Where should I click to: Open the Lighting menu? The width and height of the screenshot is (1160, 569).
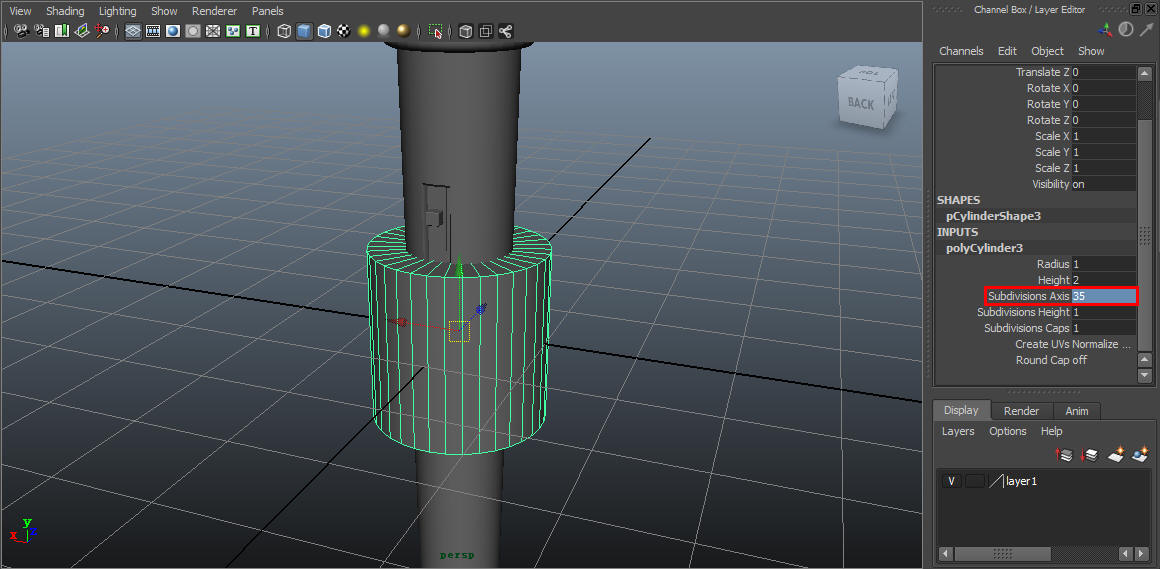pyautogui.click(x=118, y=11)
